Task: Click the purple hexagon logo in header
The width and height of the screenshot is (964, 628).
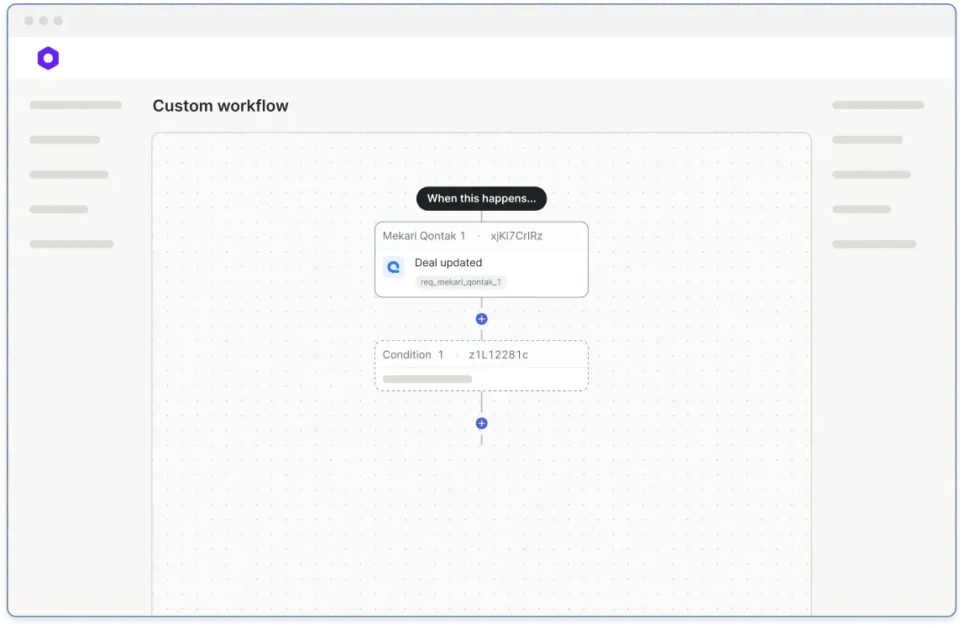Action: (48, 59)
